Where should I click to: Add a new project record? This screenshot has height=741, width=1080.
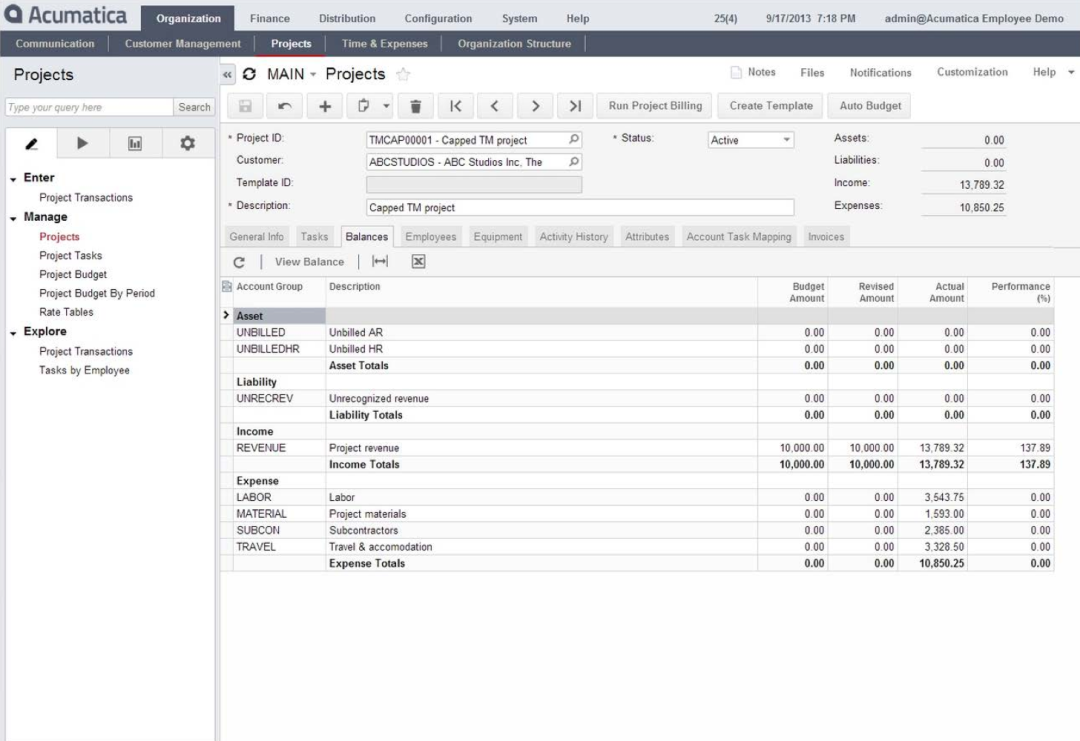click(324, 106)
